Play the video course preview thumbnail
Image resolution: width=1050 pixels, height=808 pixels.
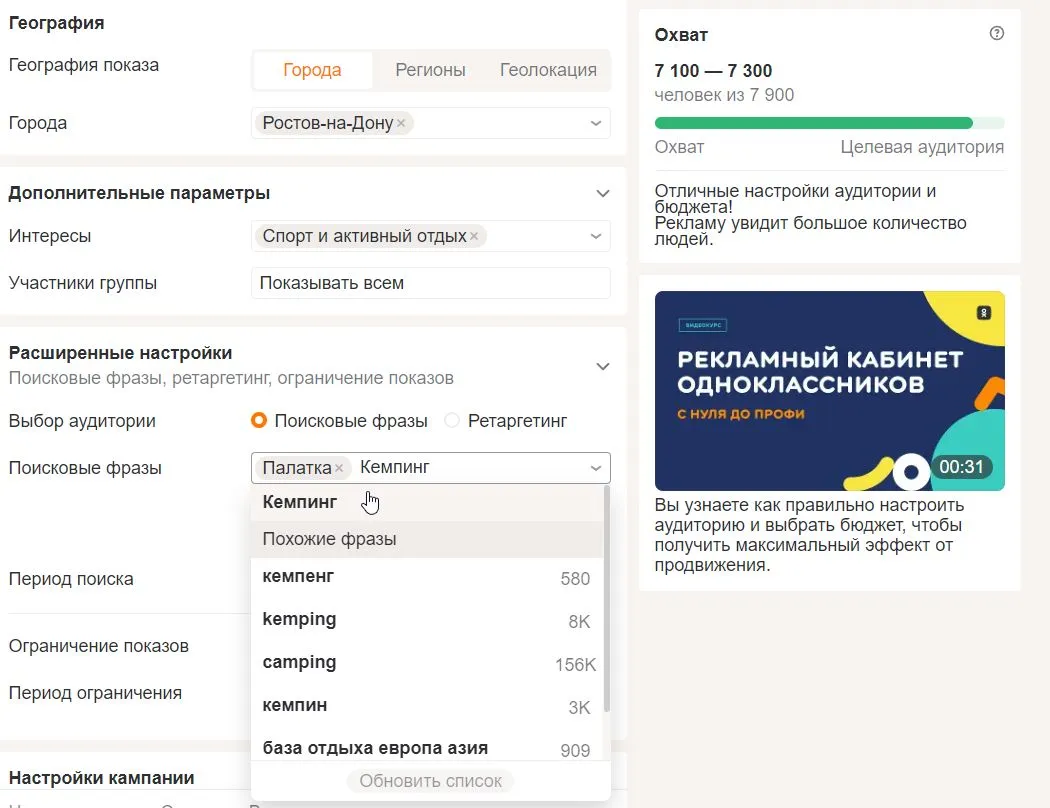pyautogui.click(x=829, y=390)
